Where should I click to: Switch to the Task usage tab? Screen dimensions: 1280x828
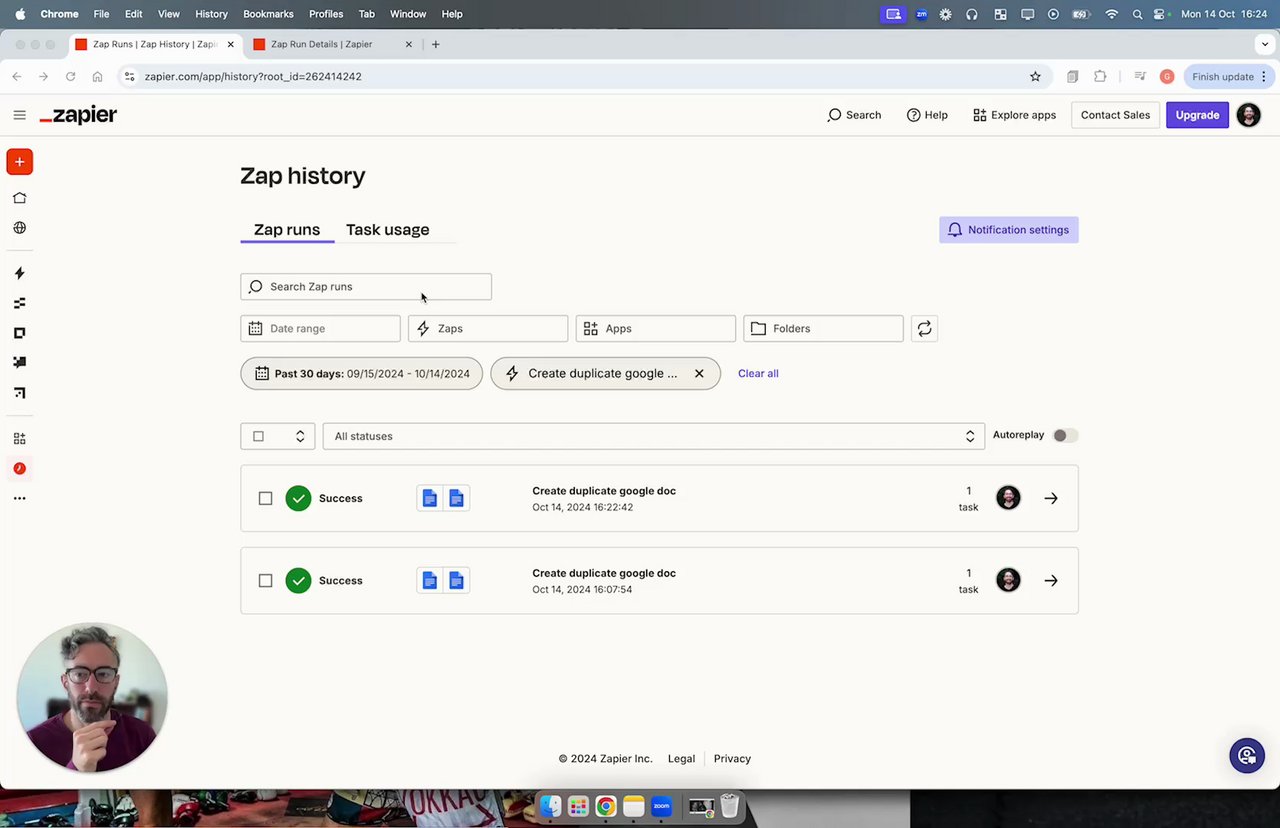click(x=387, y=229)
